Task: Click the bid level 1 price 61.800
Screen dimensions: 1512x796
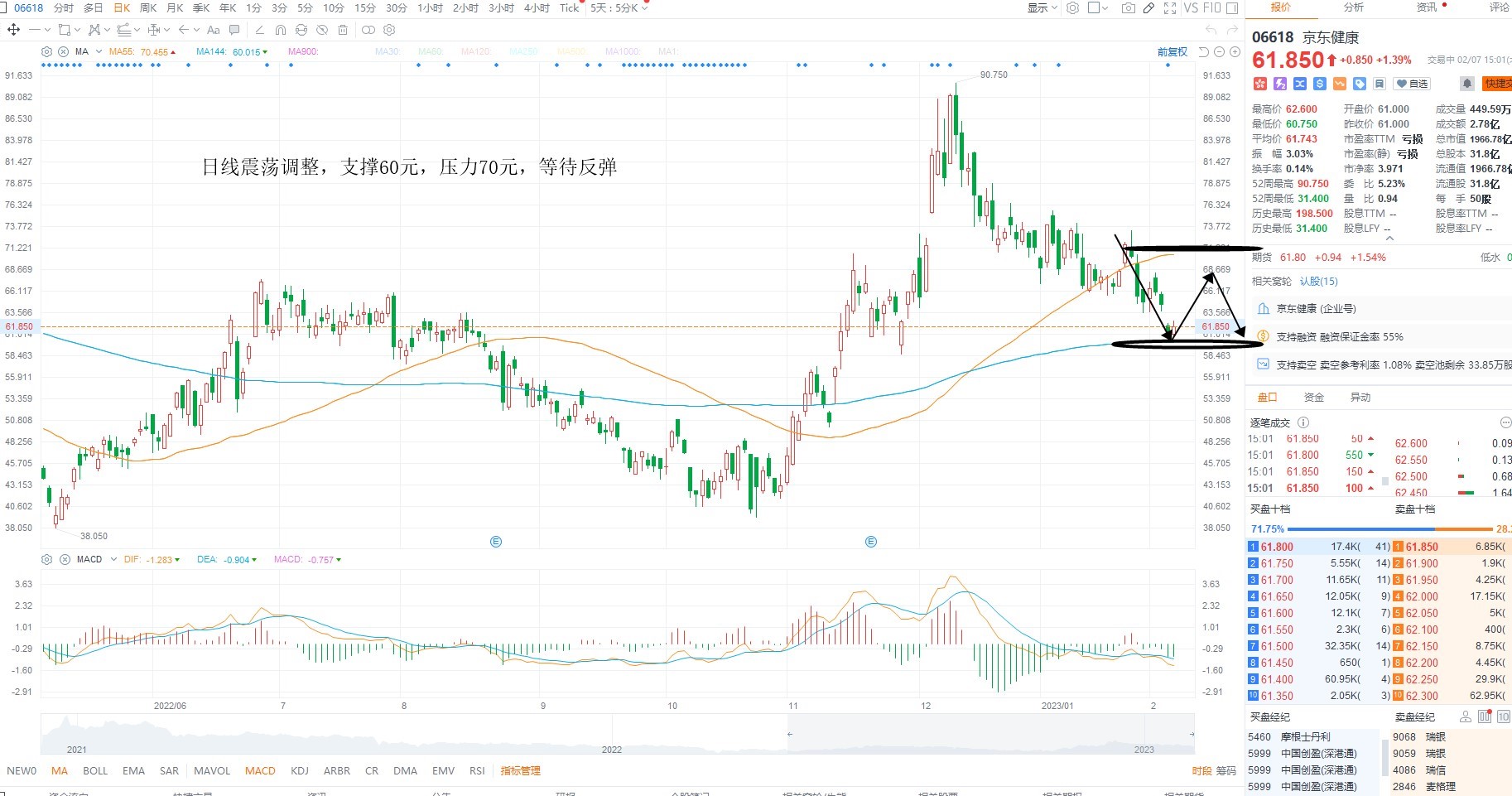Action: click(x=1276, y=548)
